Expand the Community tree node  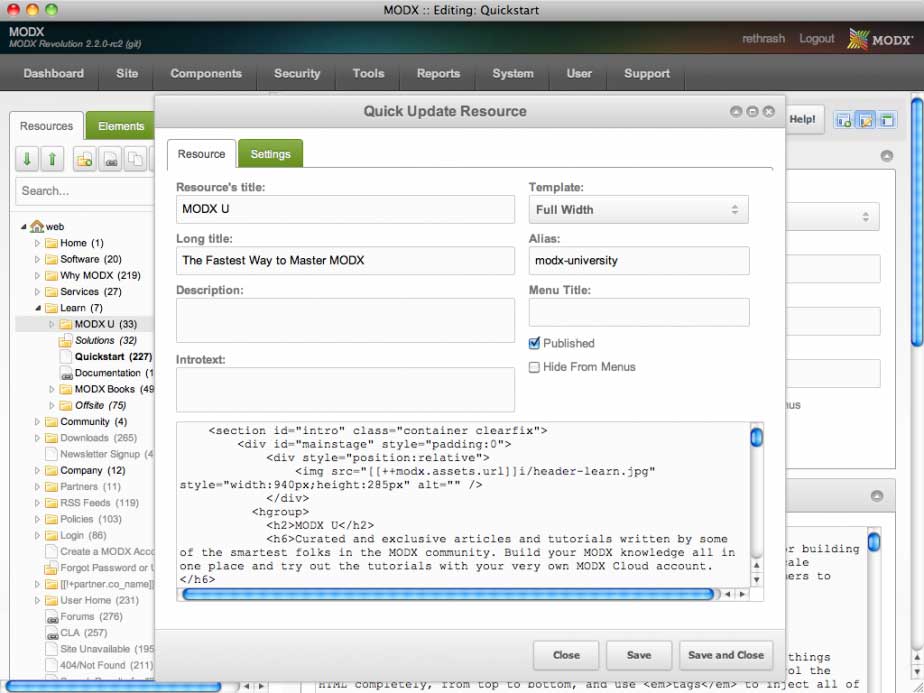coord(37,422)
